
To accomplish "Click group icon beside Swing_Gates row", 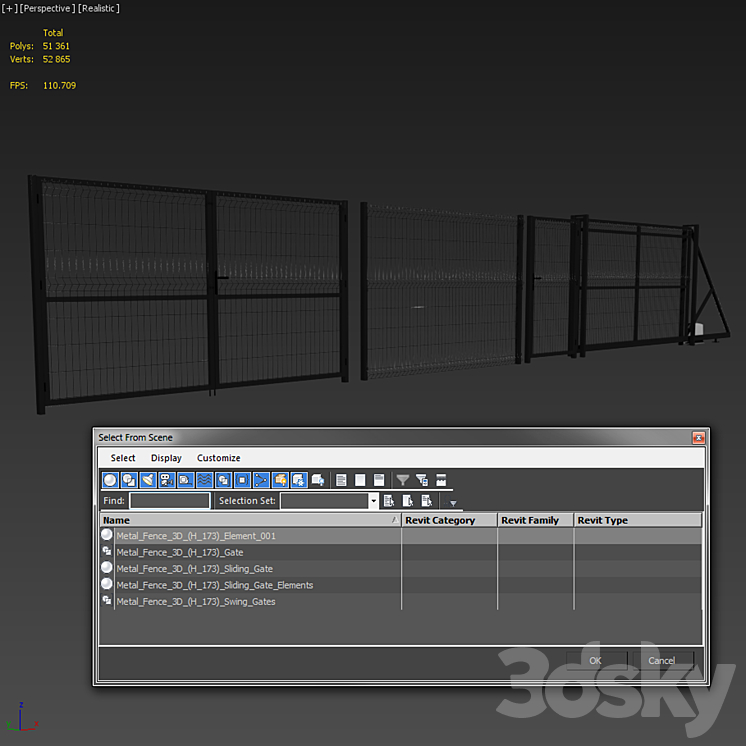I will (107, 600).
